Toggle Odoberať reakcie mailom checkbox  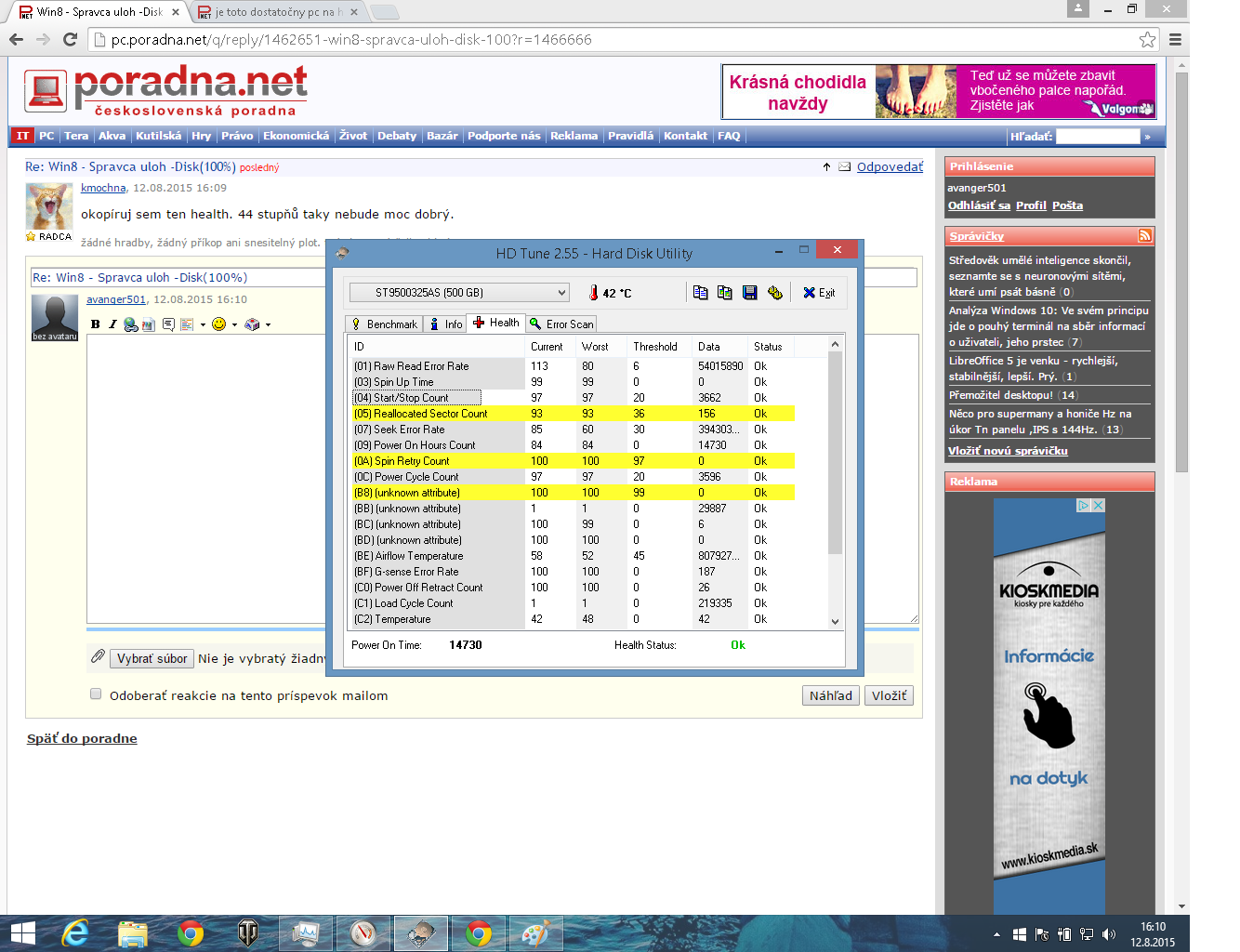tap(95, 694)
